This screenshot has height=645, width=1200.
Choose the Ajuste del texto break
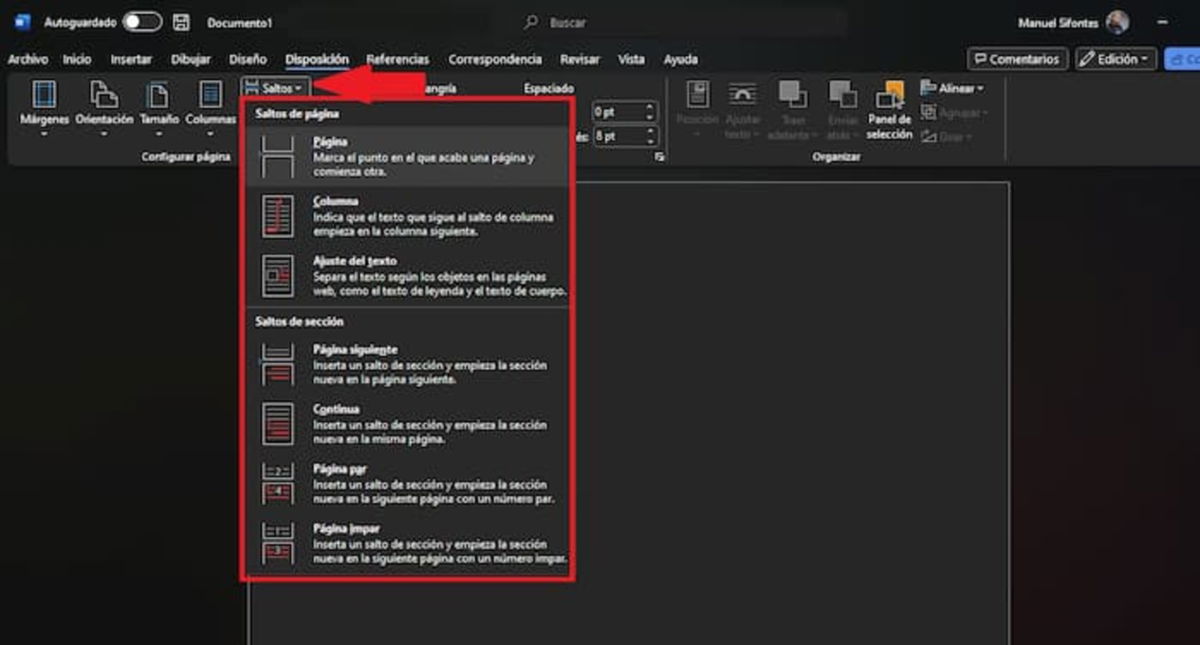click(x=407, y=275)
